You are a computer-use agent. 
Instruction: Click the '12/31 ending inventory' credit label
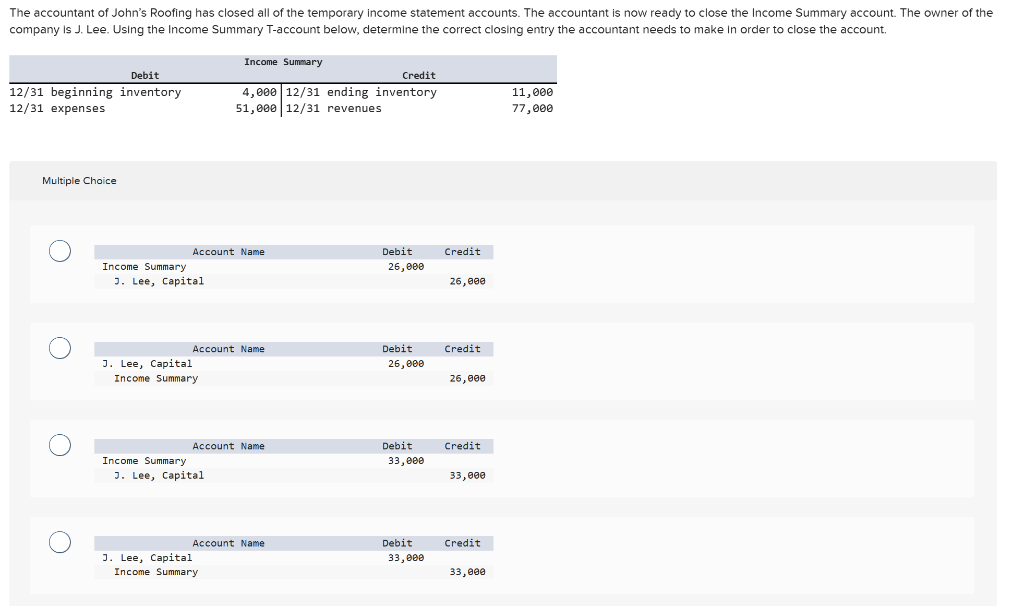coord(361,92)
